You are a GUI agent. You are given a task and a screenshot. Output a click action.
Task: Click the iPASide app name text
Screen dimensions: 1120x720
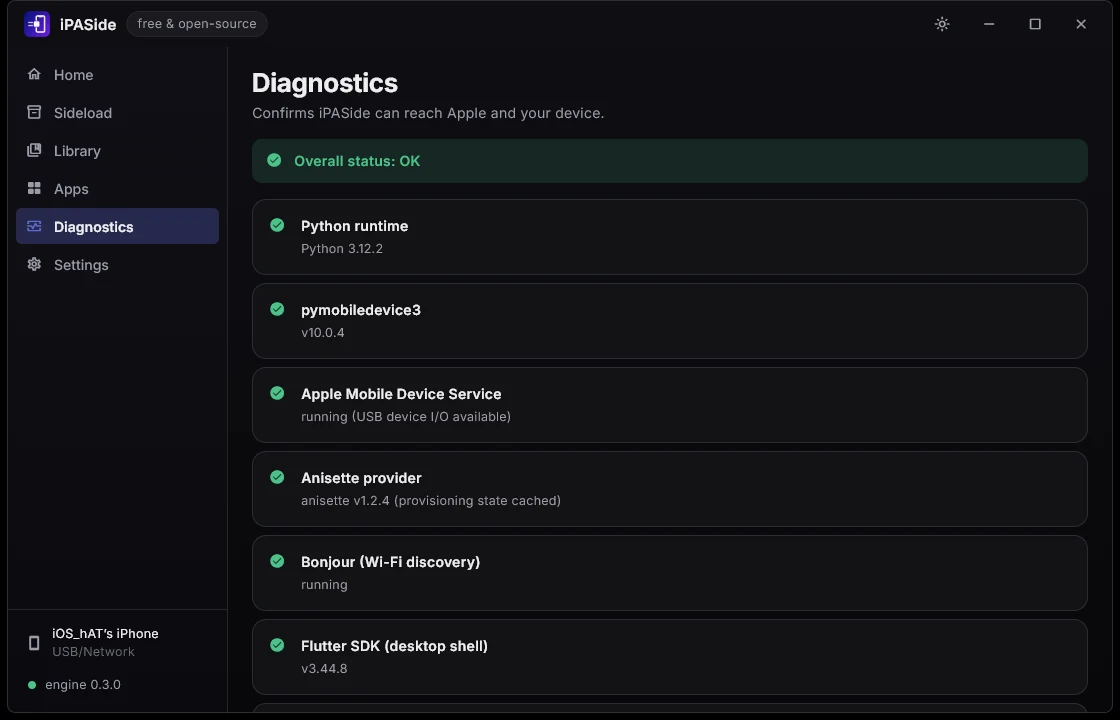point(88,24)
